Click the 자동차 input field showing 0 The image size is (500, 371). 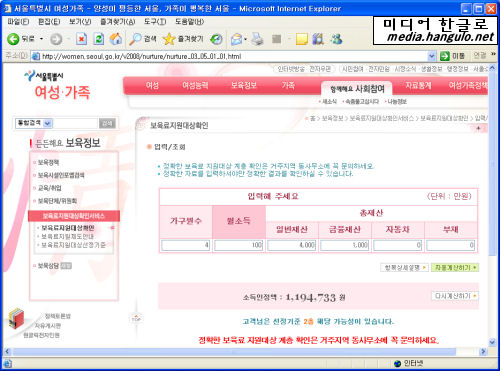click(398, 245)
